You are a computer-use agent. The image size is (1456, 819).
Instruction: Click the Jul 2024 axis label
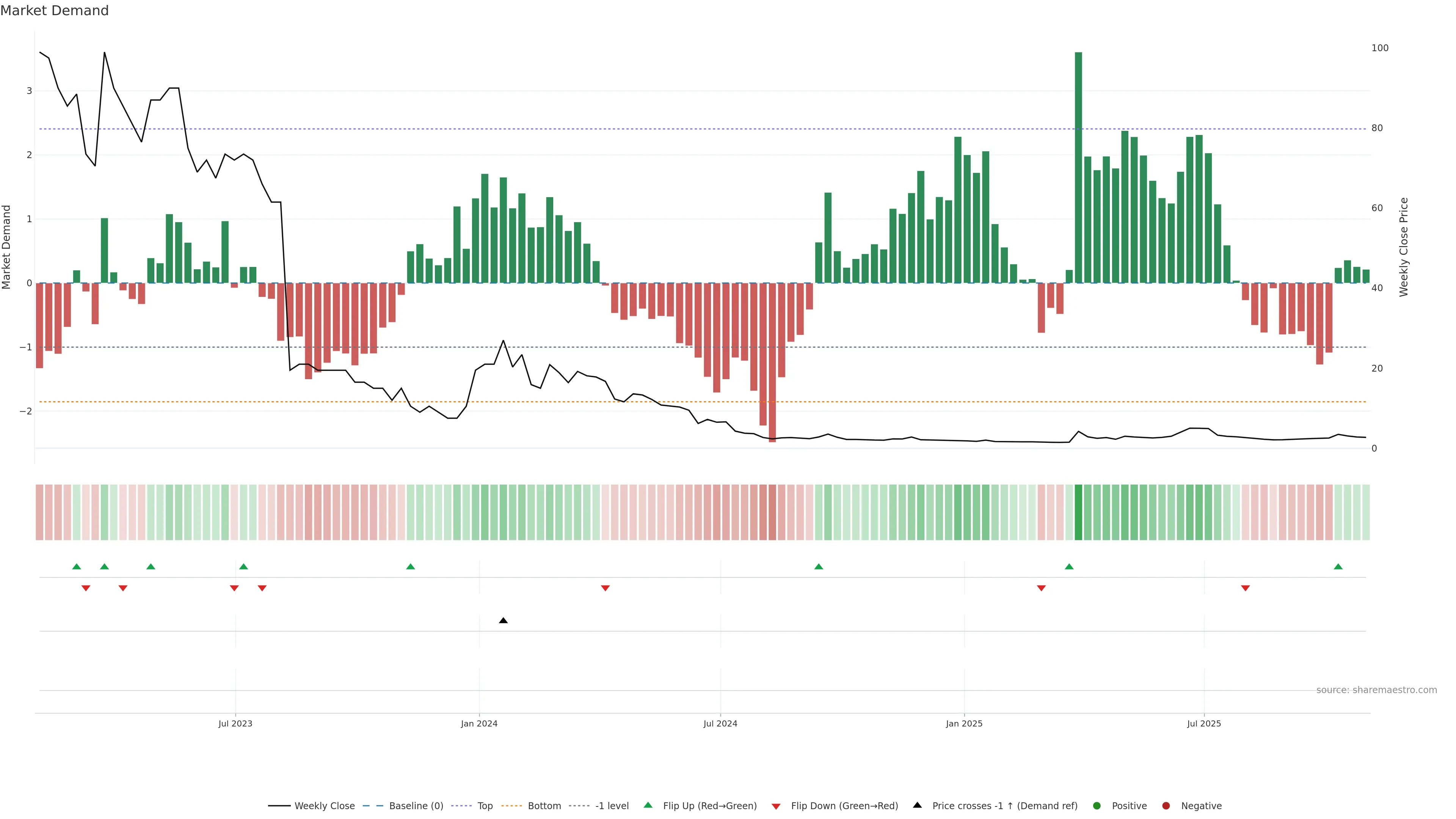(x=720, y=723)
